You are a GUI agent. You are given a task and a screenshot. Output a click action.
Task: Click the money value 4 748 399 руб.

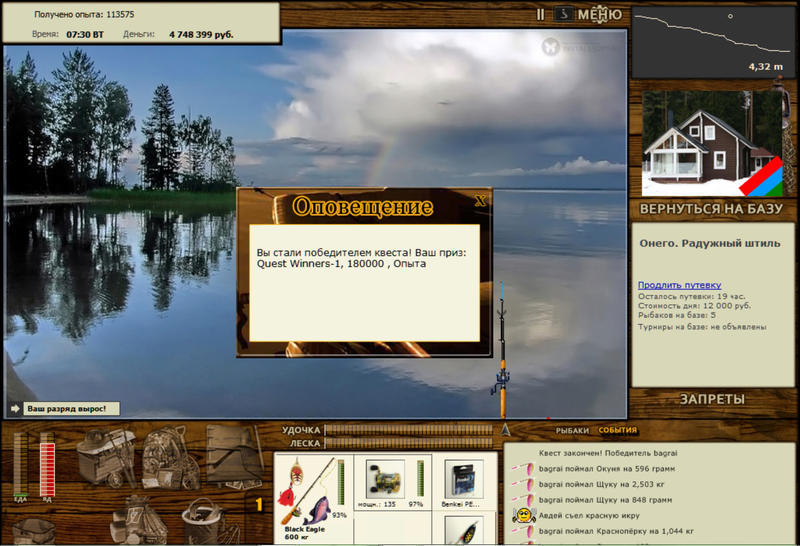tap(202, 35)
